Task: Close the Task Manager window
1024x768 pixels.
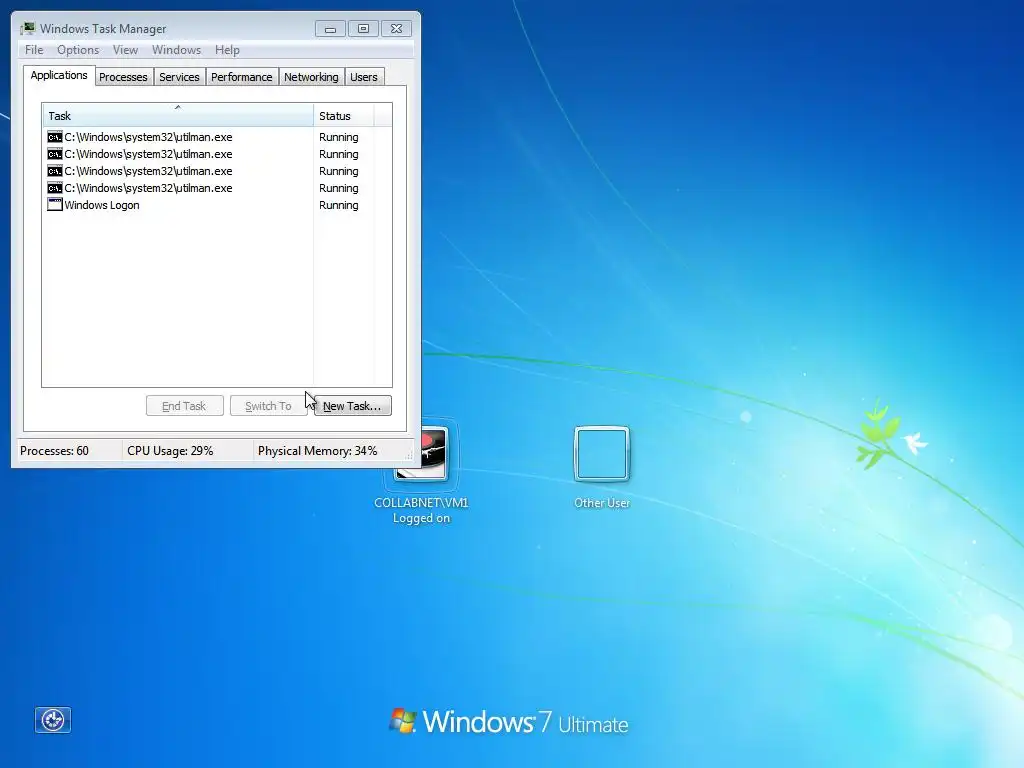Action: (x=396, y=29)
